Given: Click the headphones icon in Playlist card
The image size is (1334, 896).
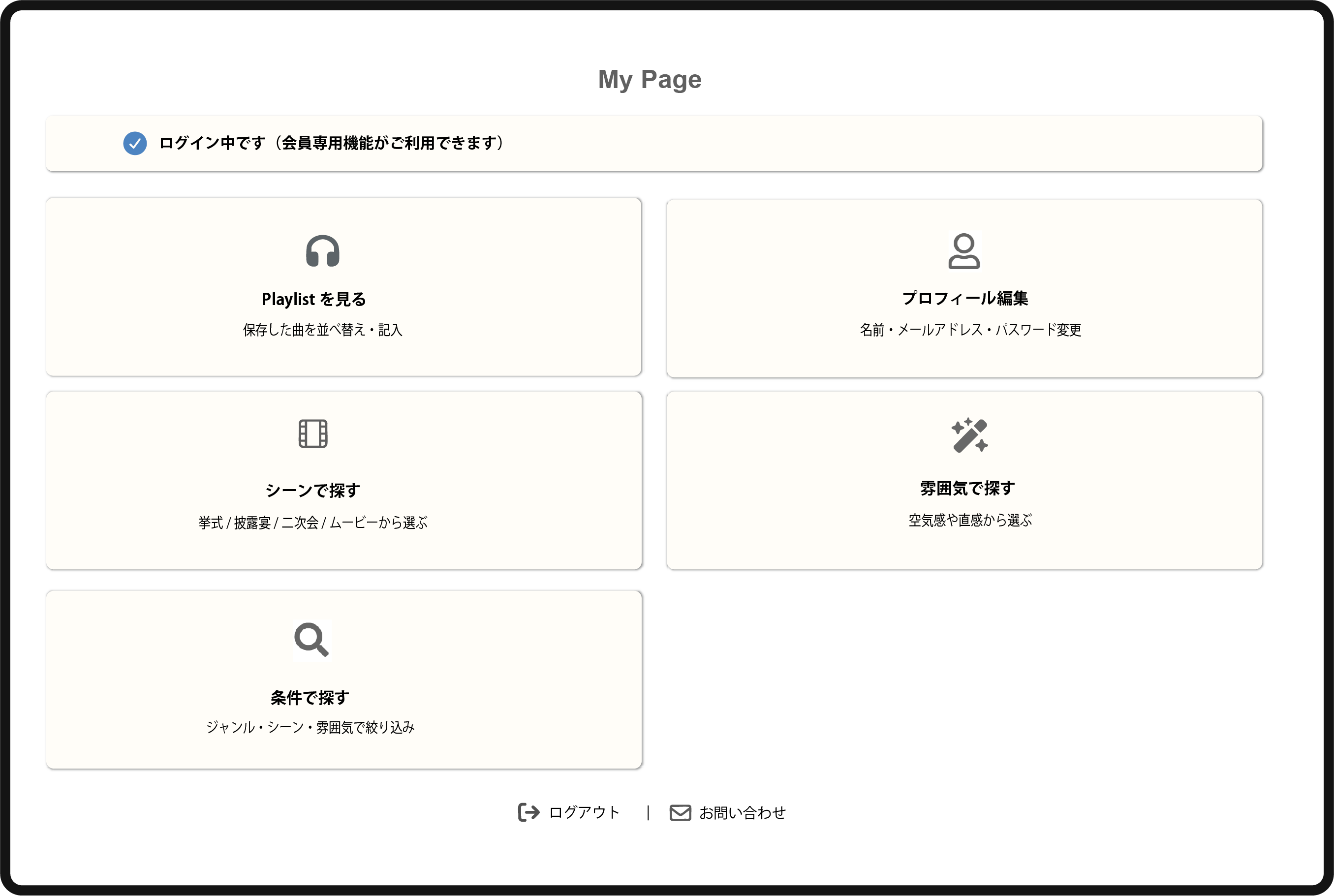Looking at the screenshot, I should coord(322,251).
